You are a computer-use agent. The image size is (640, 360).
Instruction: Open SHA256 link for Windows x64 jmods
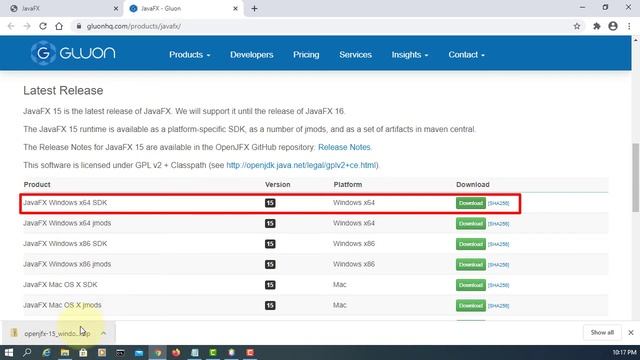click(x=498, y=224)
